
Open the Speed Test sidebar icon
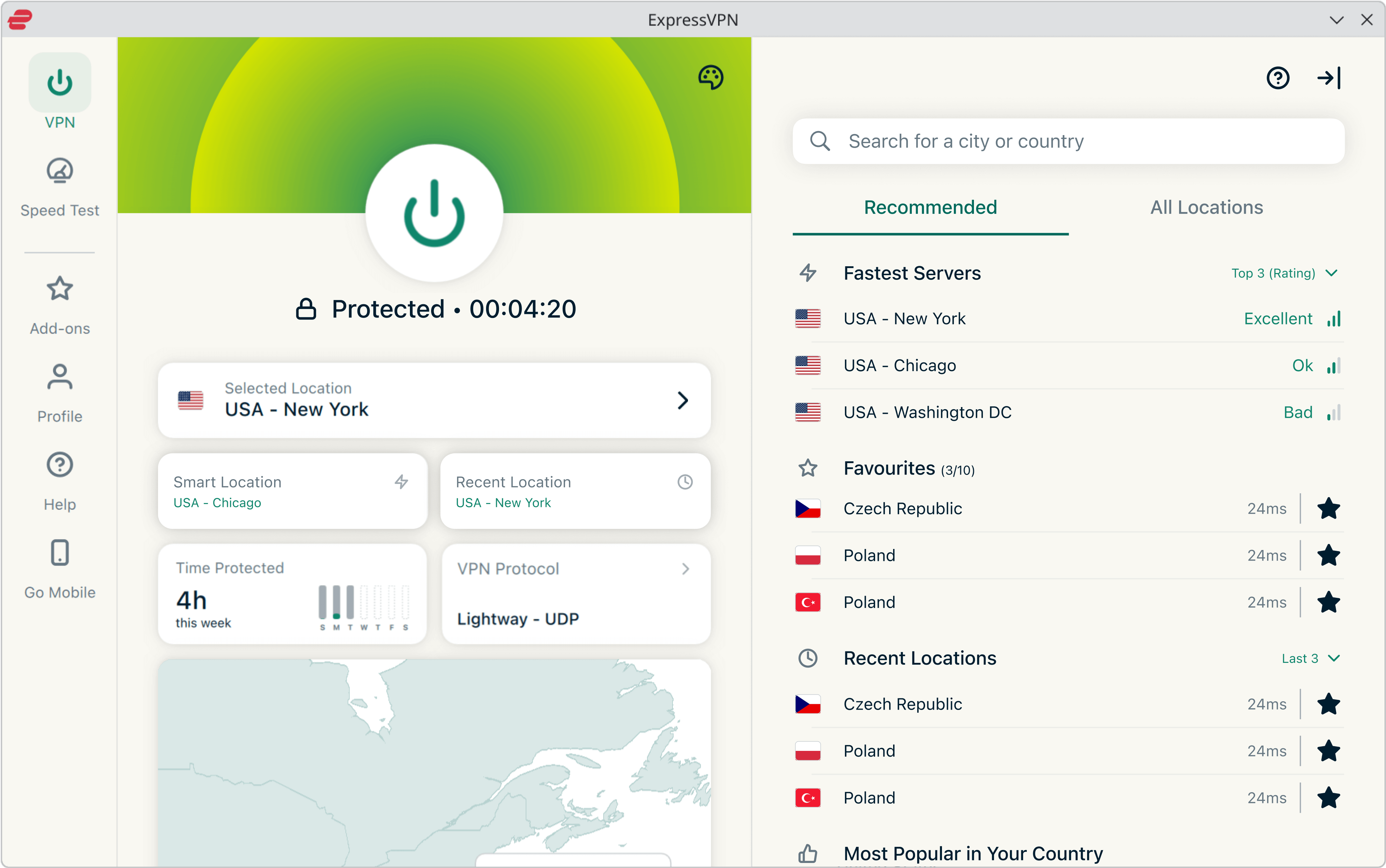click(x=60, y=171)
